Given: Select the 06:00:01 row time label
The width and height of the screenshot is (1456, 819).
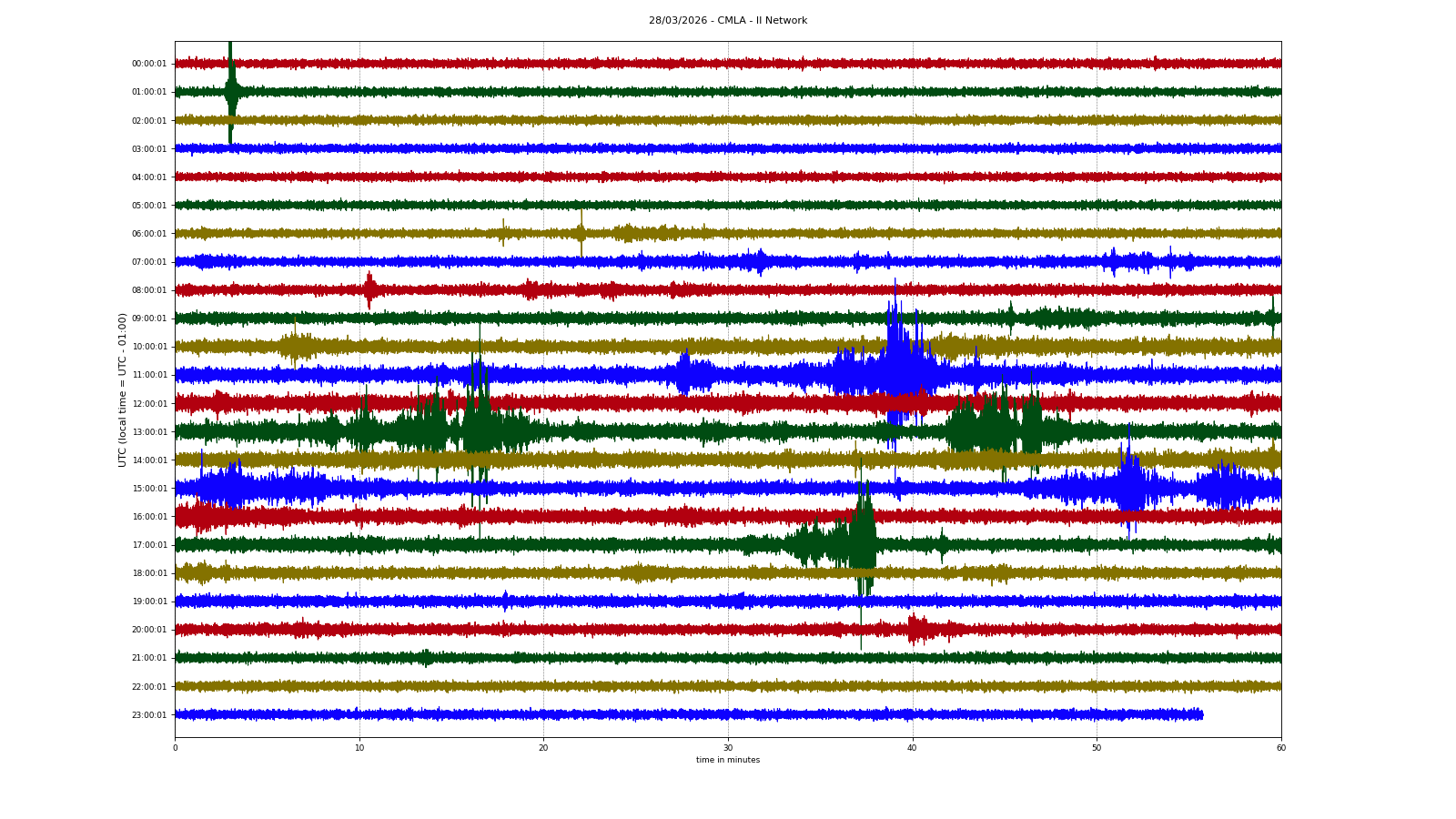Looking at the screenshot, I should (149, 234).
